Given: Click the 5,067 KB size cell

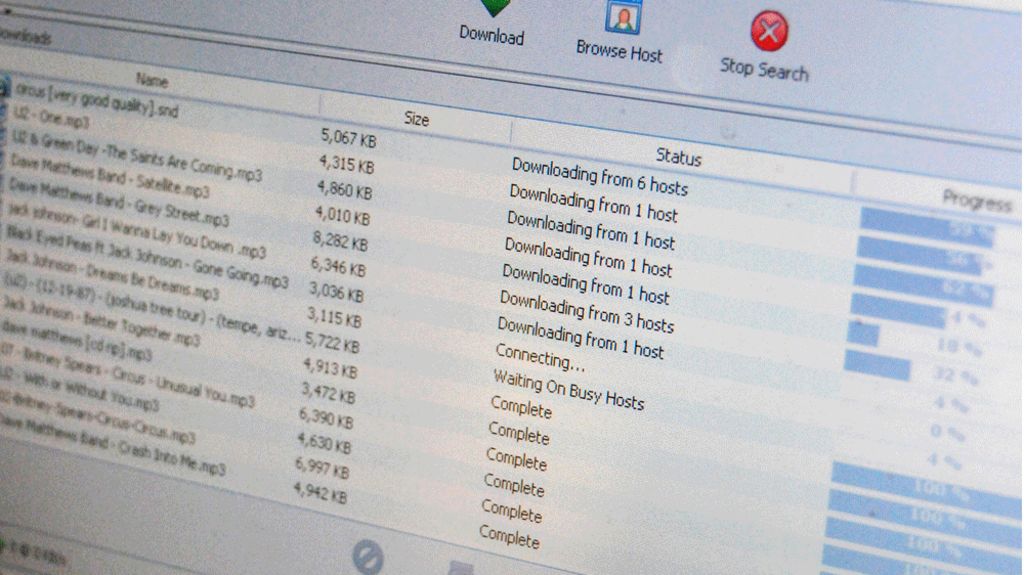Looking at the screenshot, I should point(348,137).
